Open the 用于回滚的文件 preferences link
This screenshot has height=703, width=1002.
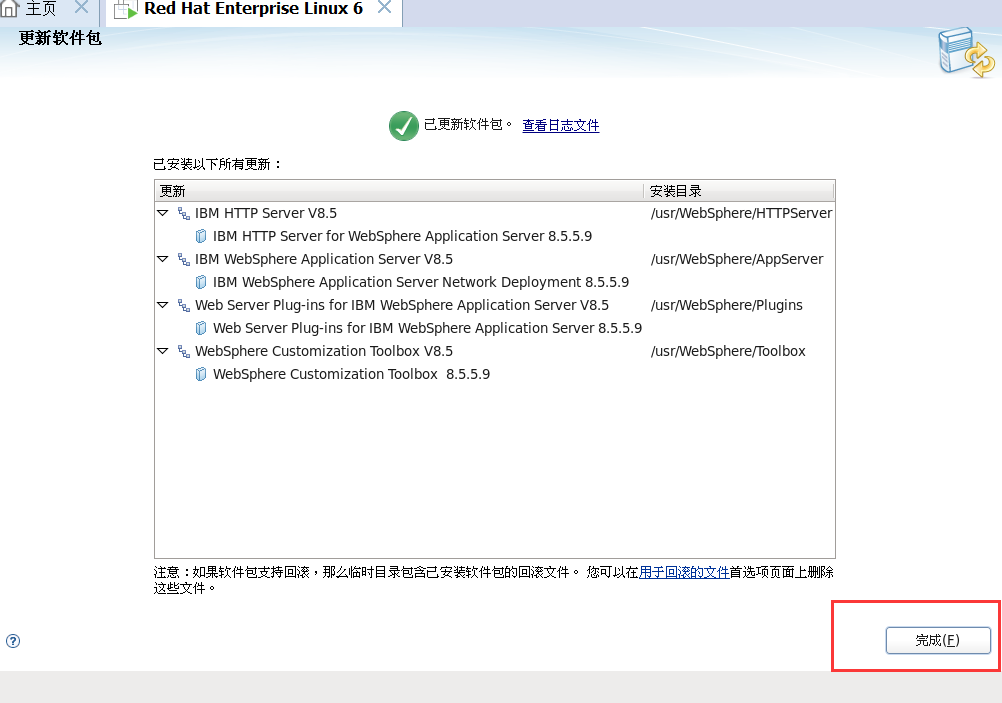(684, 572)
